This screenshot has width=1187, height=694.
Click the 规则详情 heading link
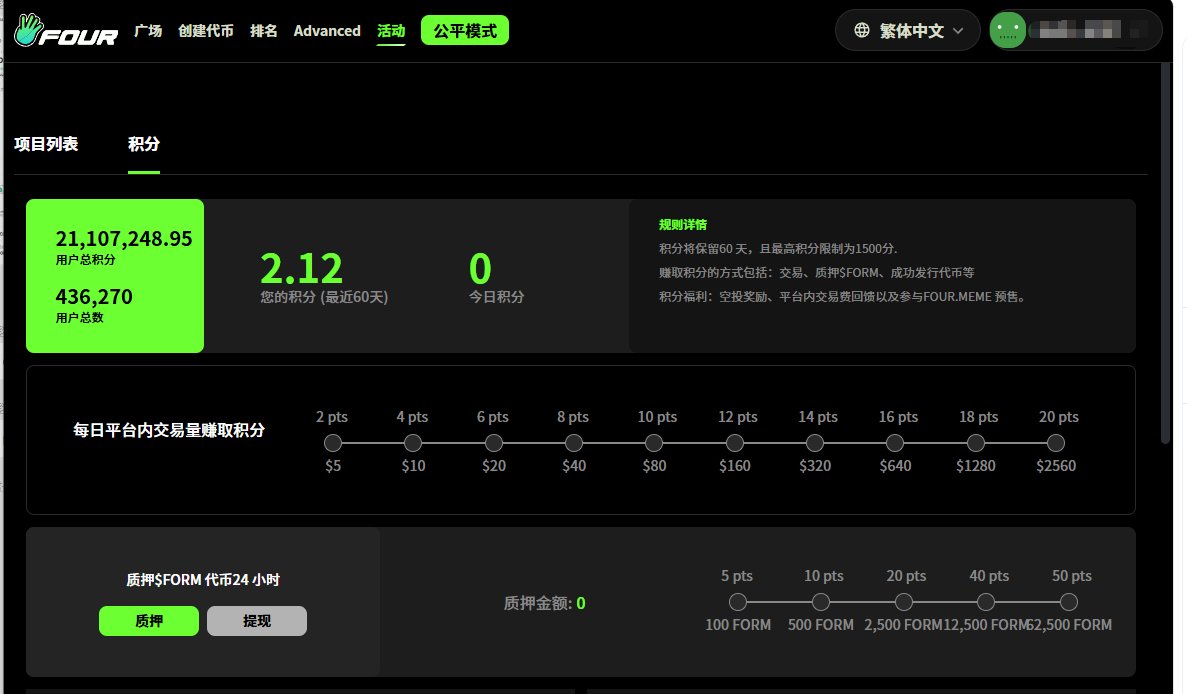(x=683, y=225)
